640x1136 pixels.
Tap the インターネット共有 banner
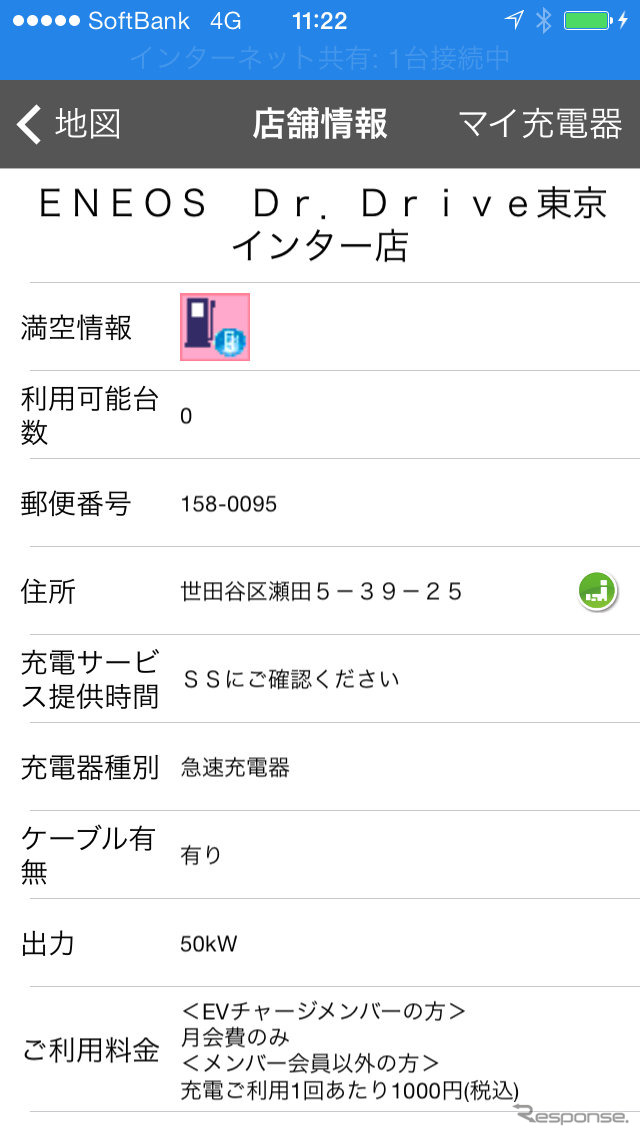[320, 59]
